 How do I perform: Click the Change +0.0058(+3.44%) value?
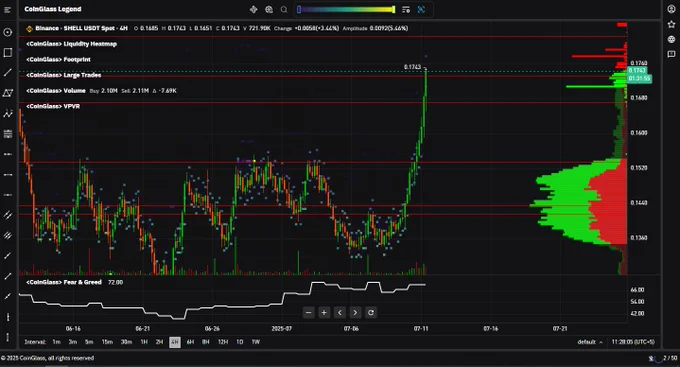[x=306, y=29]
